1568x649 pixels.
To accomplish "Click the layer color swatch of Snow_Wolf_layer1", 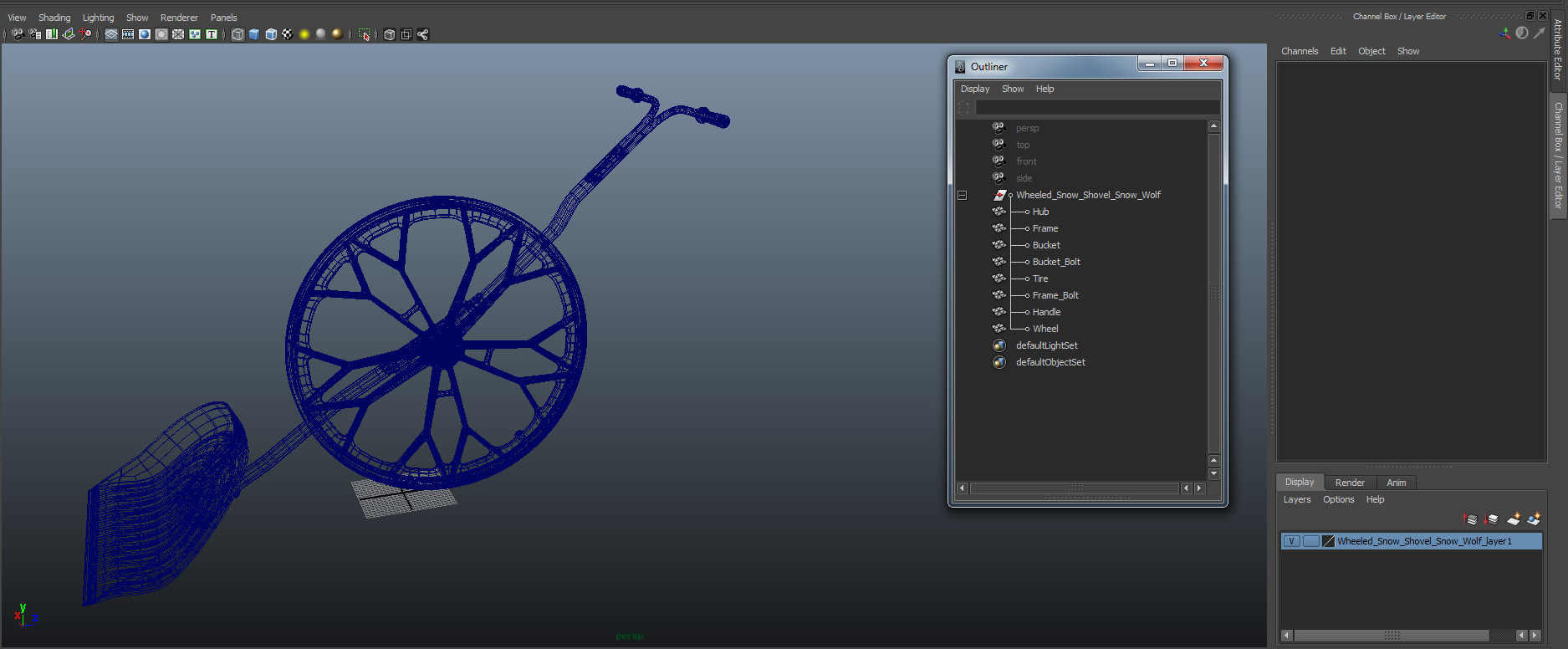I will [1328, 541].
